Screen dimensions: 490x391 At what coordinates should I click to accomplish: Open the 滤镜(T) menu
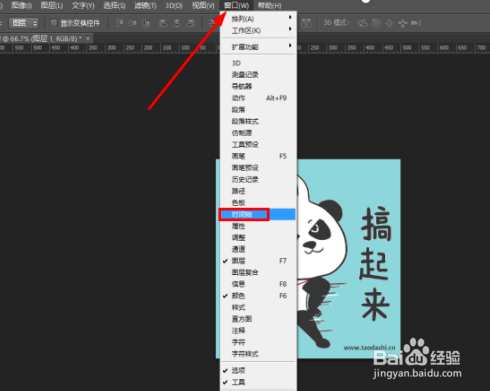[145, 5]
